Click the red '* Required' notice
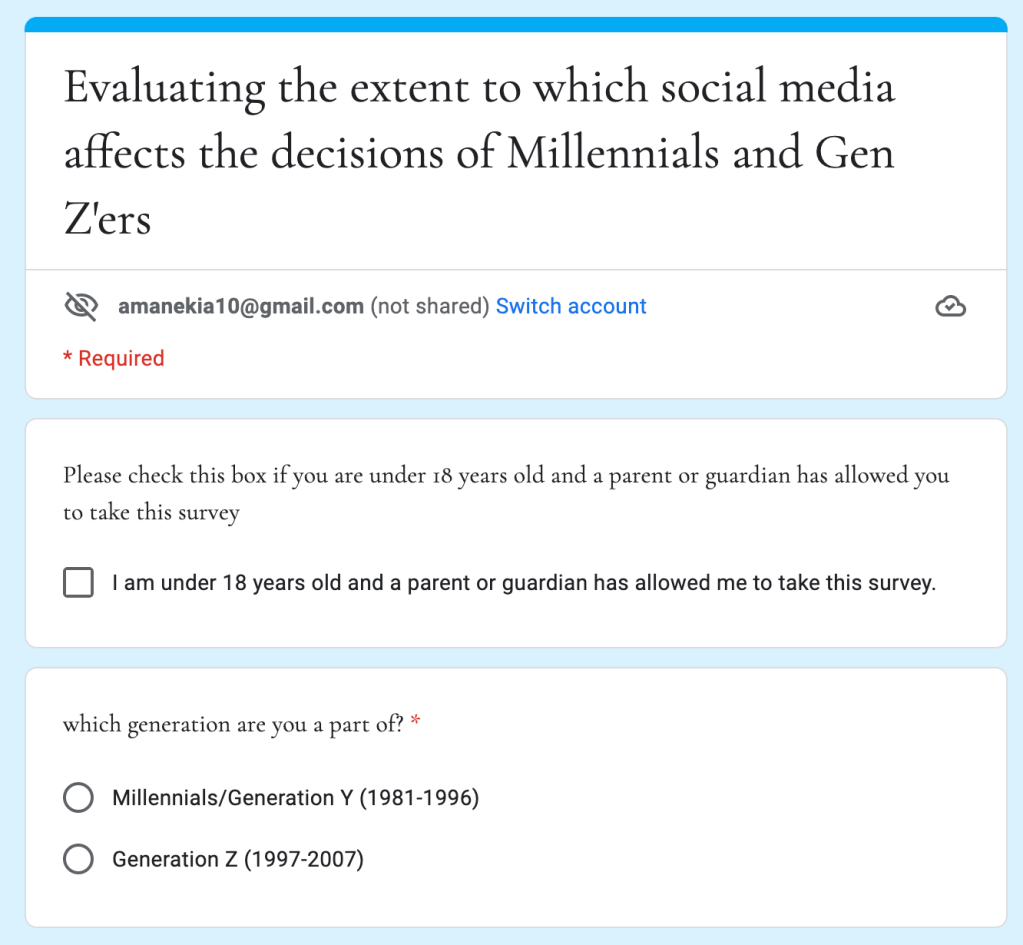Viewport: 1023px width, 945px height. click(x=114, y=358)
